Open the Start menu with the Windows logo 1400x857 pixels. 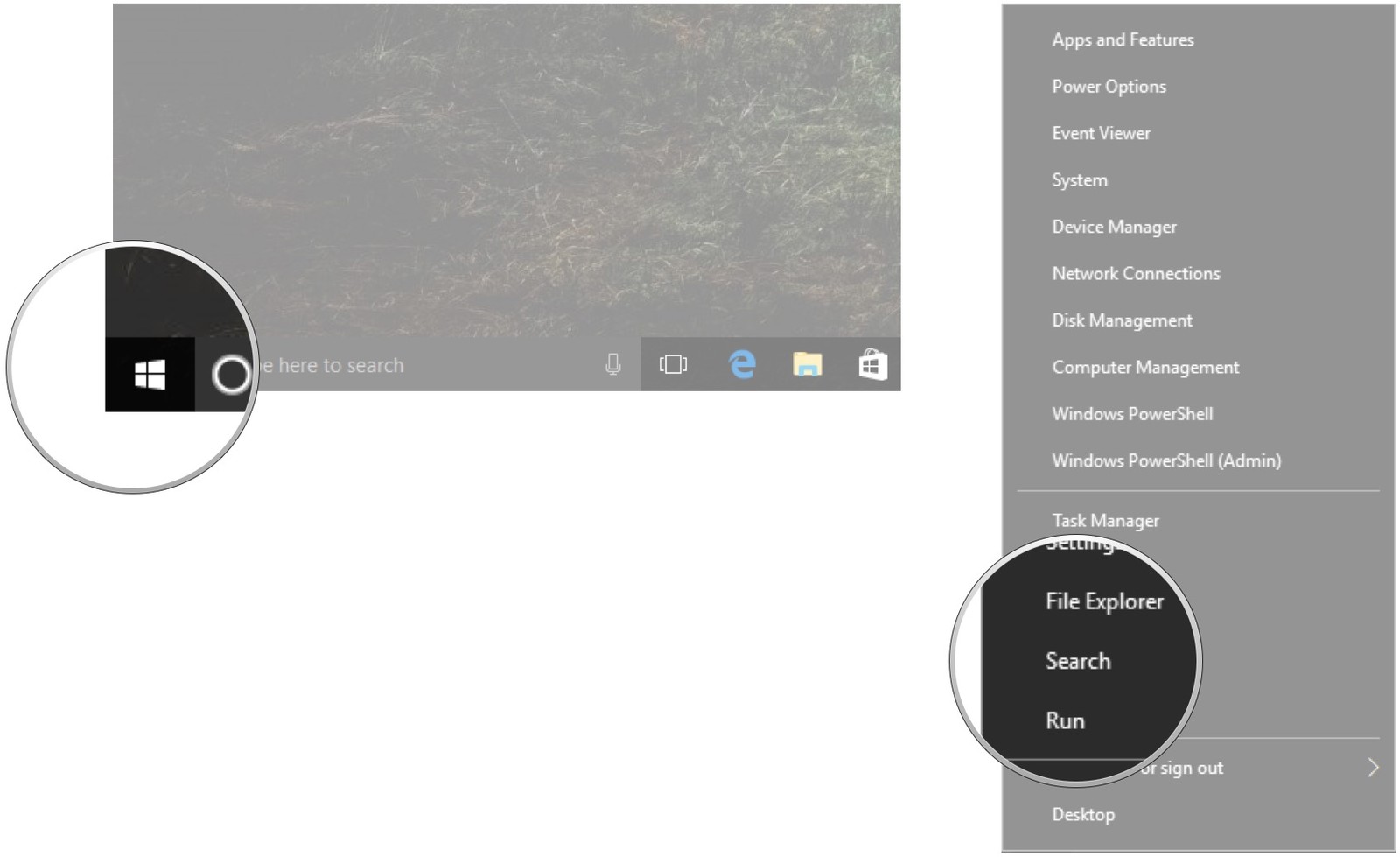click(149, 374)
